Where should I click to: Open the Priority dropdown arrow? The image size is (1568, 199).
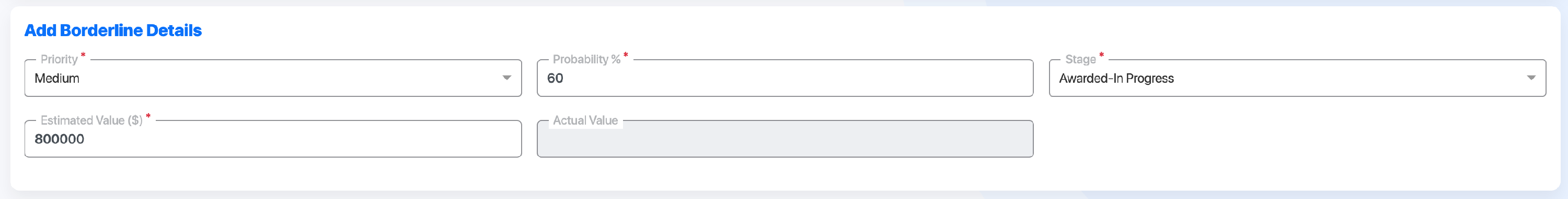(506, 78)
